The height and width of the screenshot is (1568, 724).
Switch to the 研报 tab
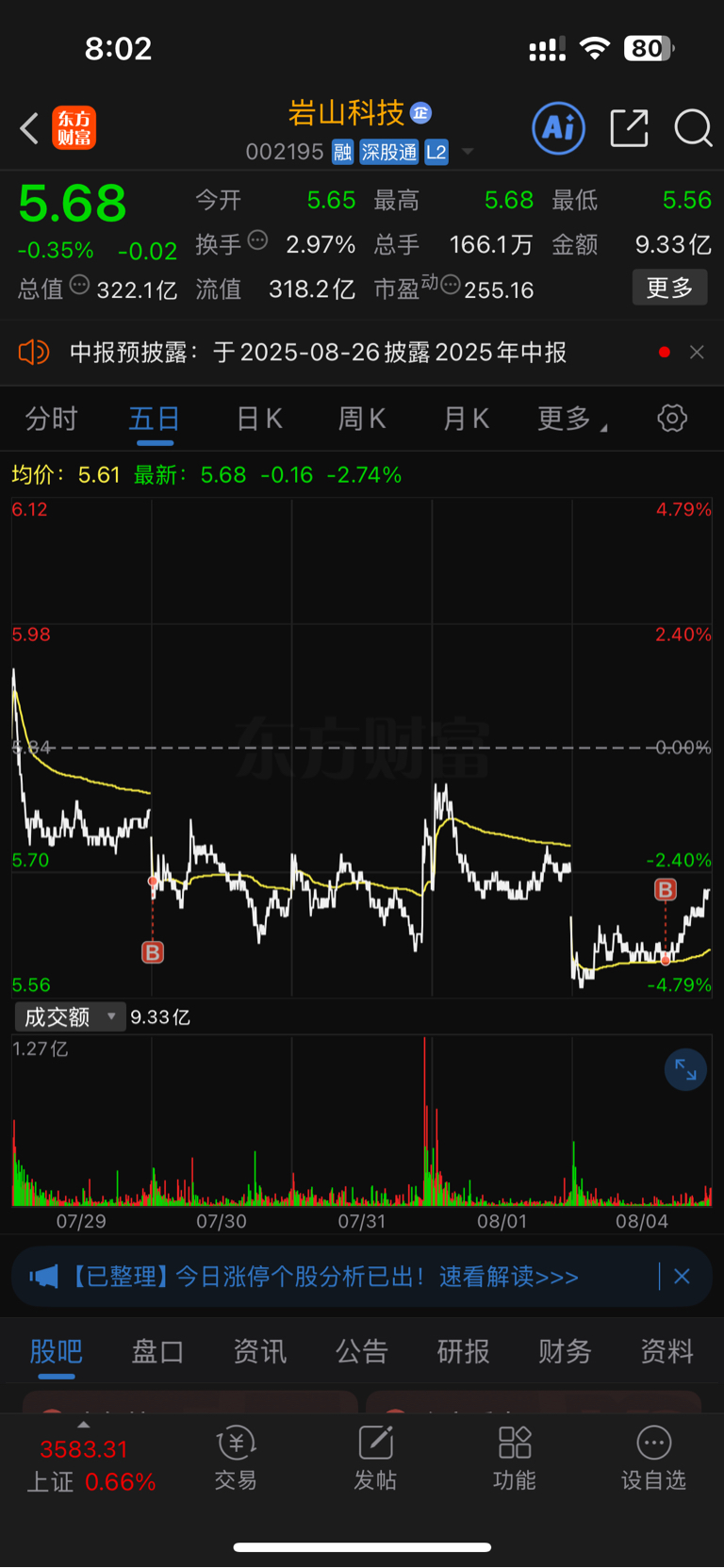pos(463,1351)
